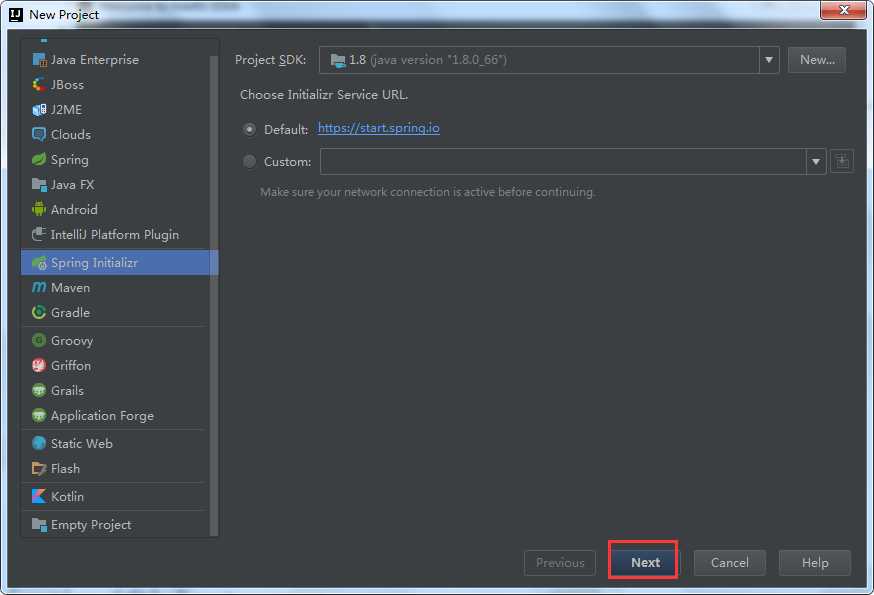Select the 'Application Forge' row text
This screenshot has width=874, height=595.
point(103,416)
